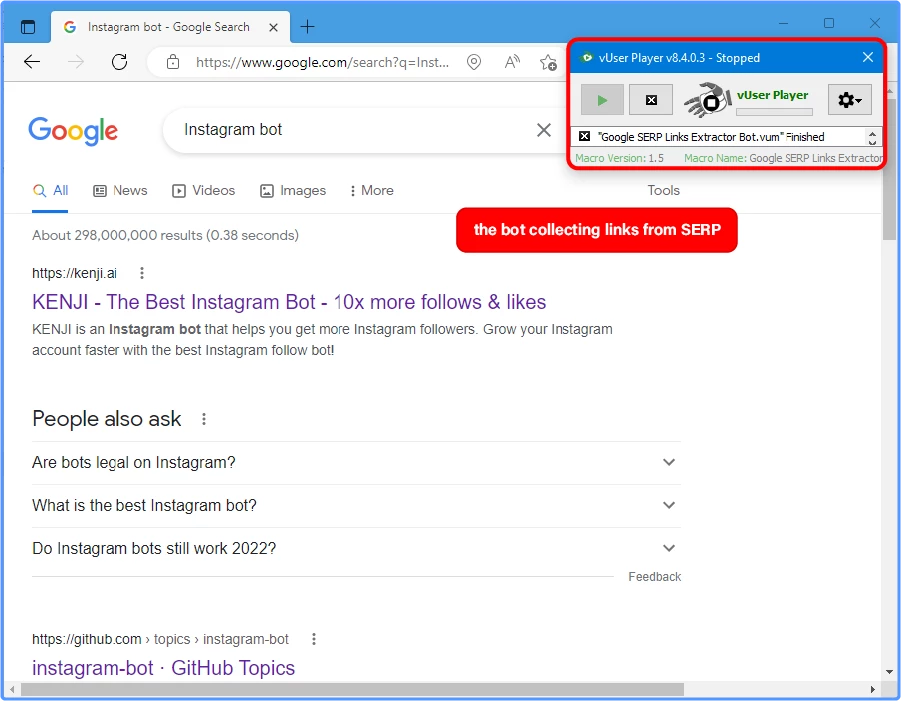
Task: Click the page vertical scrollbar thumb
Action: click(x=890, y=170)
